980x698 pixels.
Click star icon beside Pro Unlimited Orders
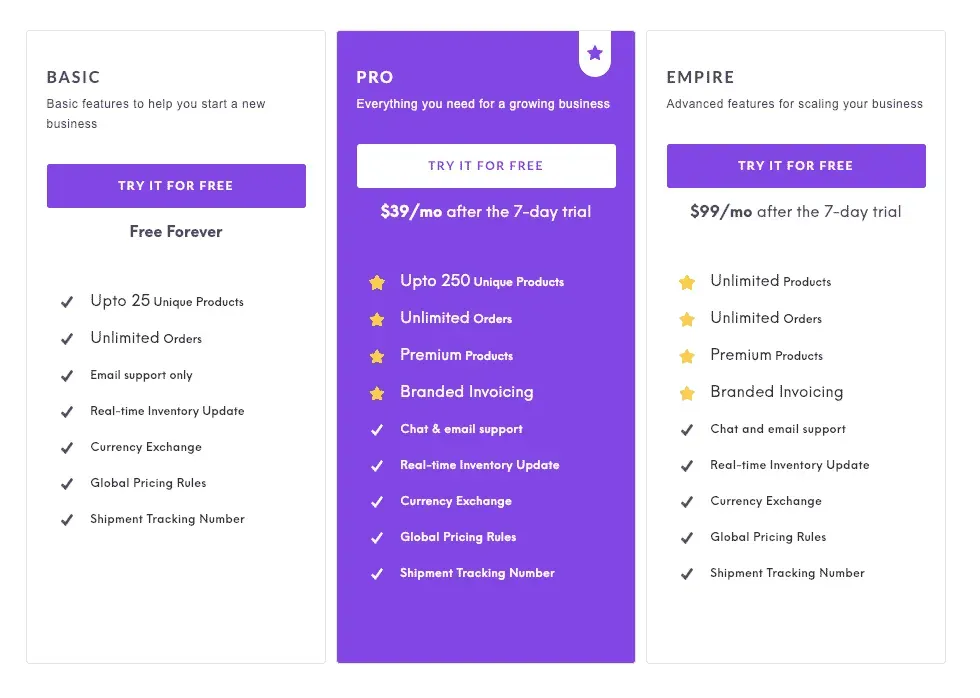pyautogui.click(x=377, y=320)
